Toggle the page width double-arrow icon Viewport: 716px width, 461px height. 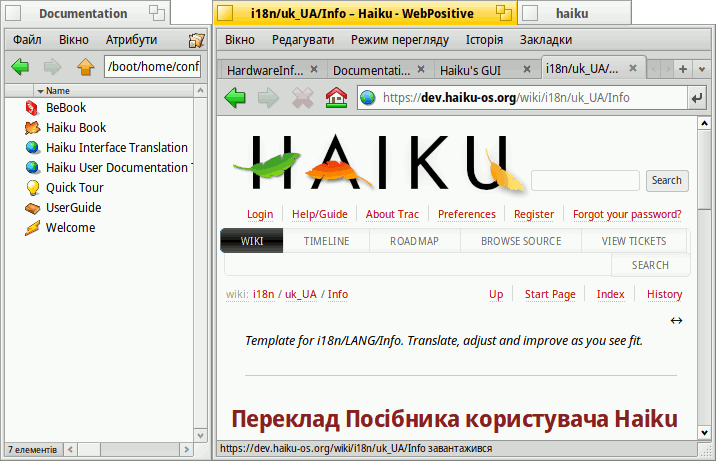[676, 320]
